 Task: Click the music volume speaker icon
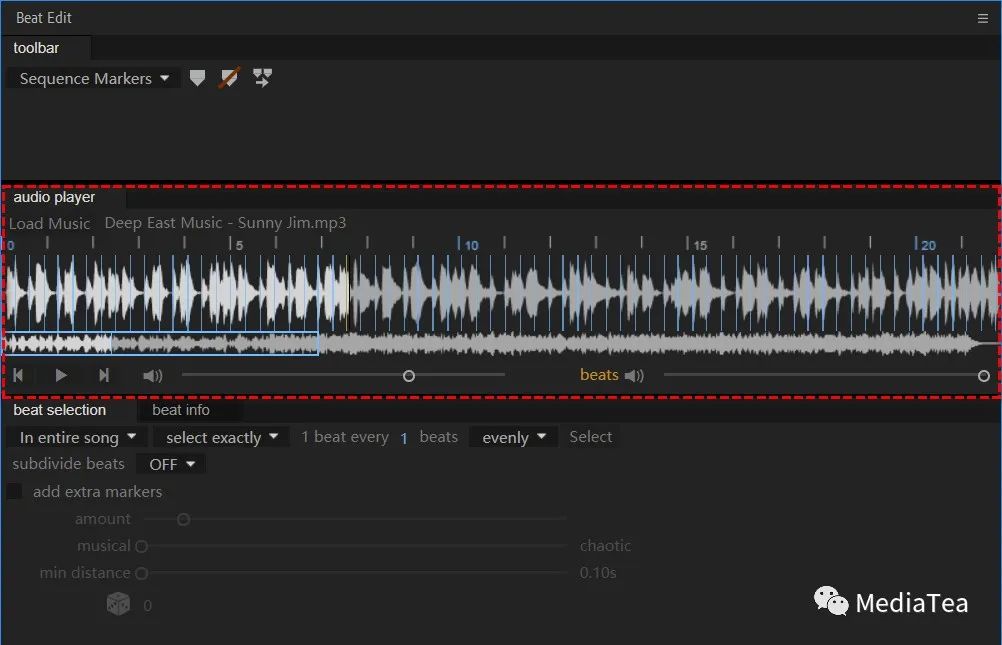click(153, 376)
